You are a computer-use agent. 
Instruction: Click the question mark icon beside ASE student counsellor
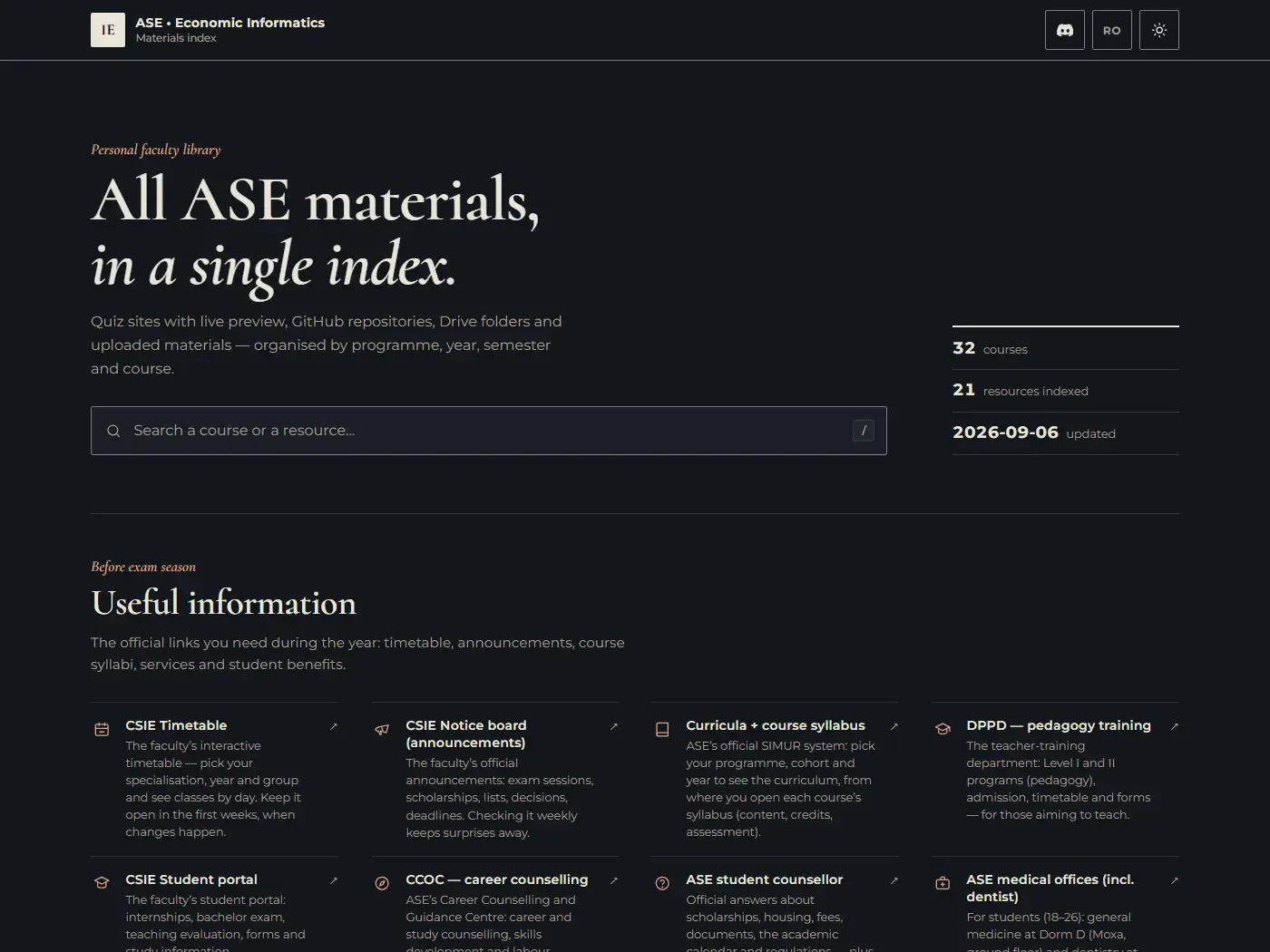662,883
